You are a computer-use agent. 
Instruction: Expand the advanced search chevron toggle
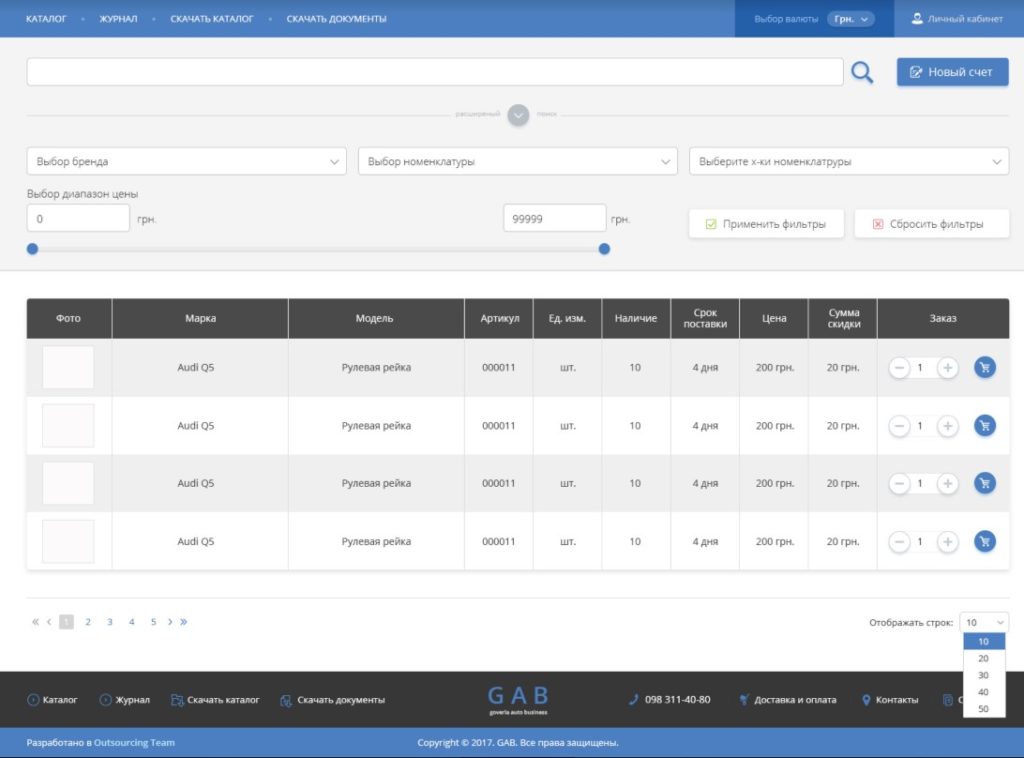coord(518,115)
